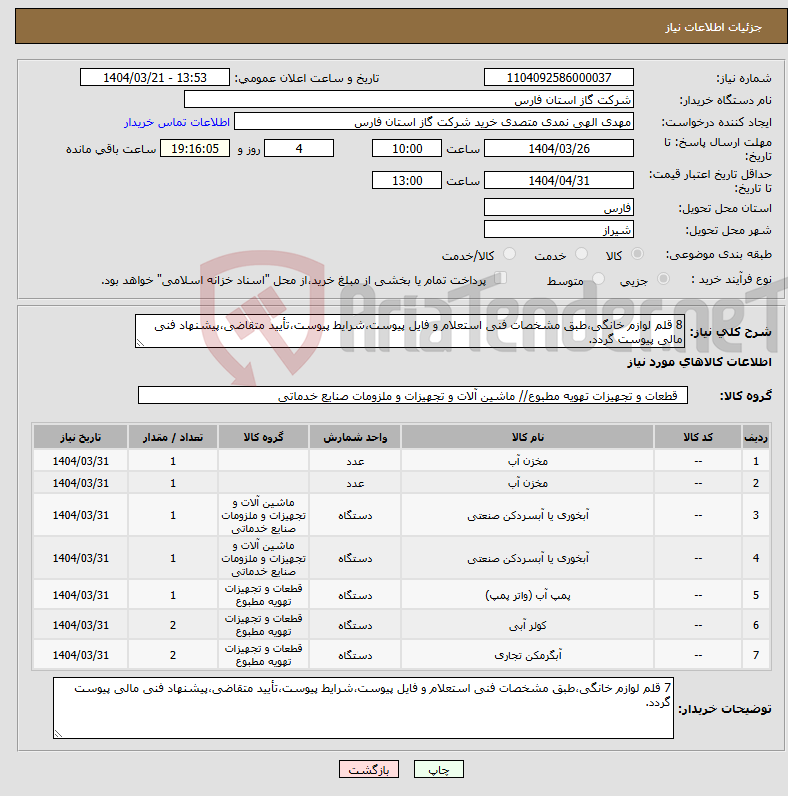This screenshot has height=796, width=788.
Task: Click the جزئیات اطلاعات نیاز page header
Action: [x=713, y=27]
